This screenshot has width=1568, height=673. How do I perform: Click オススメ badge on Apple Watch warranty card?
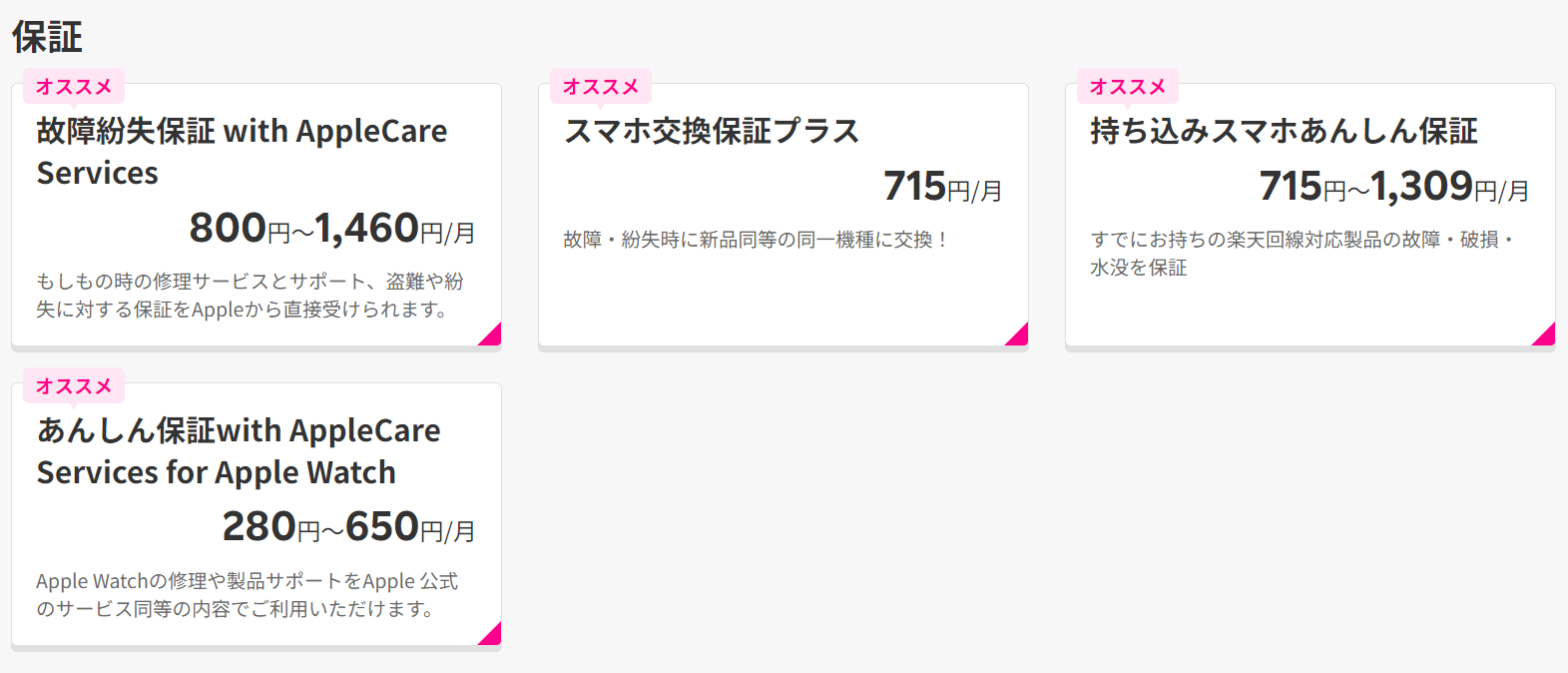(x=74, y=386)
